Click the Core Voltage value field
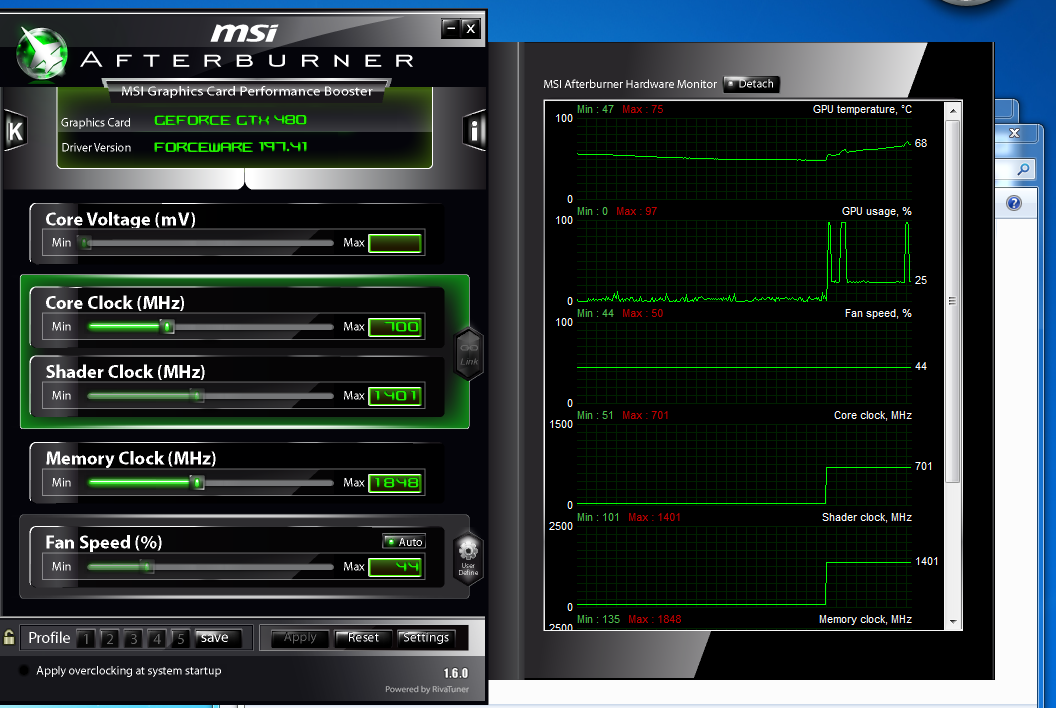 [395, 243]
